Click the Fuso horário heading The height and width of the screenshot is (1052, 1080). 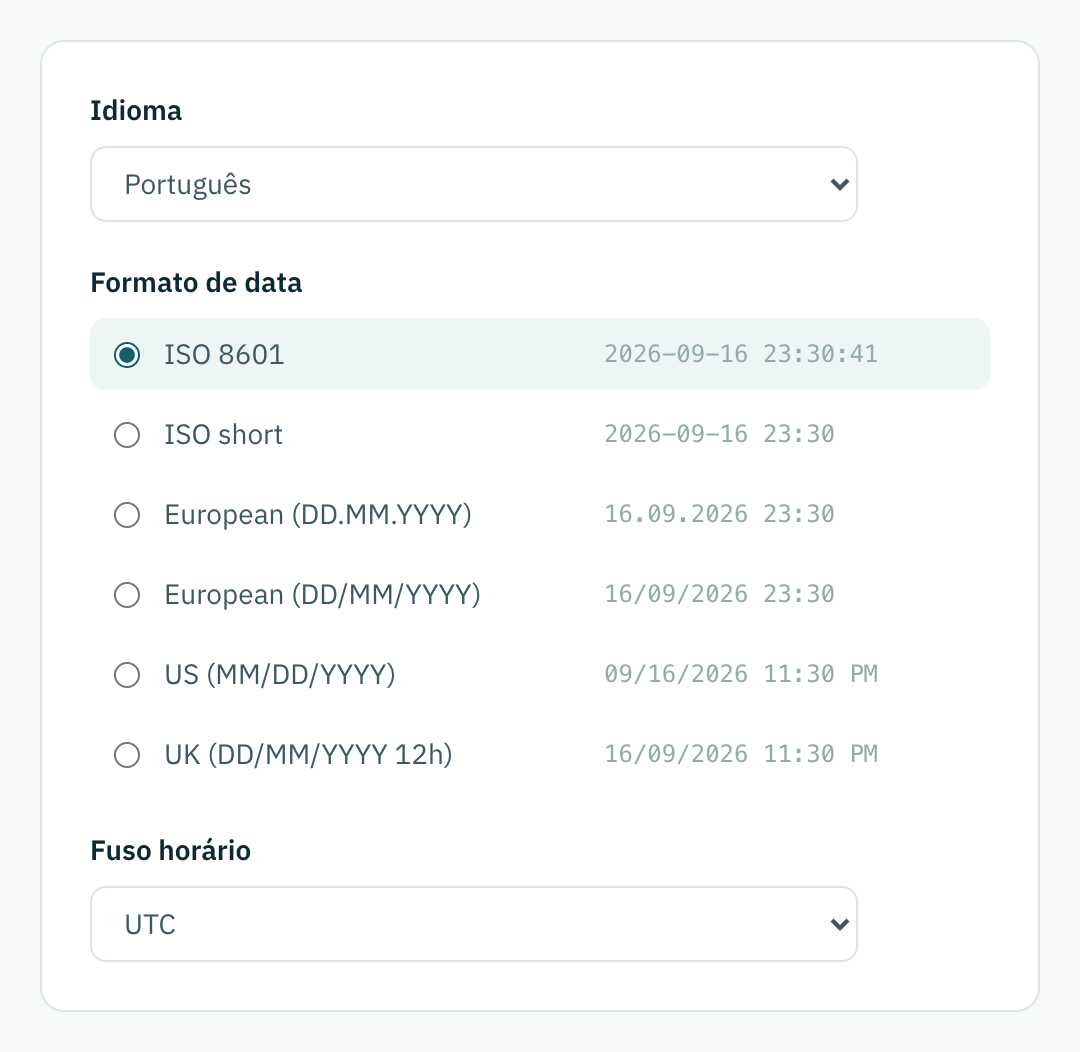click(171, 851)
